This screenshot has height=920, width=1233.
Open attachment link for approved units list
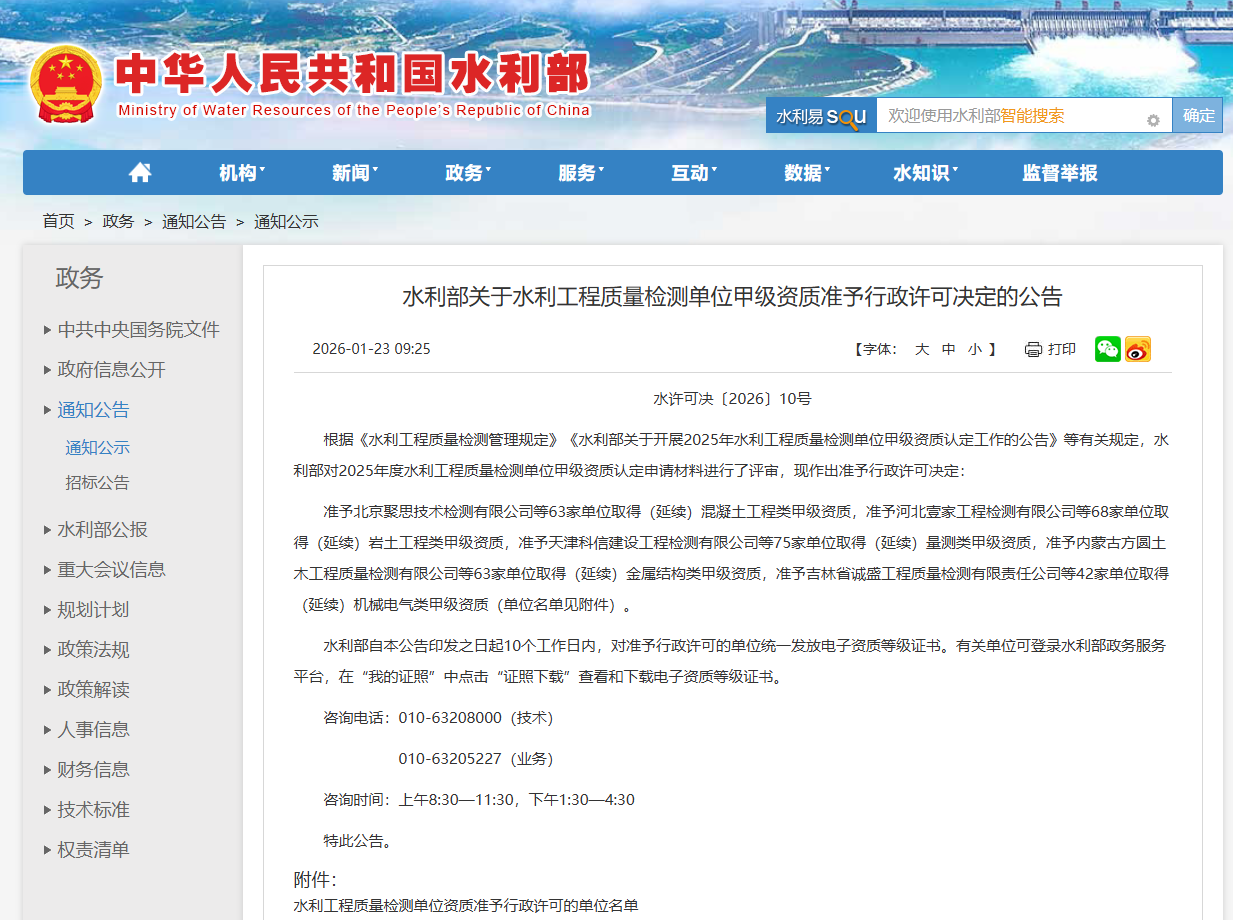coord(465,906)
